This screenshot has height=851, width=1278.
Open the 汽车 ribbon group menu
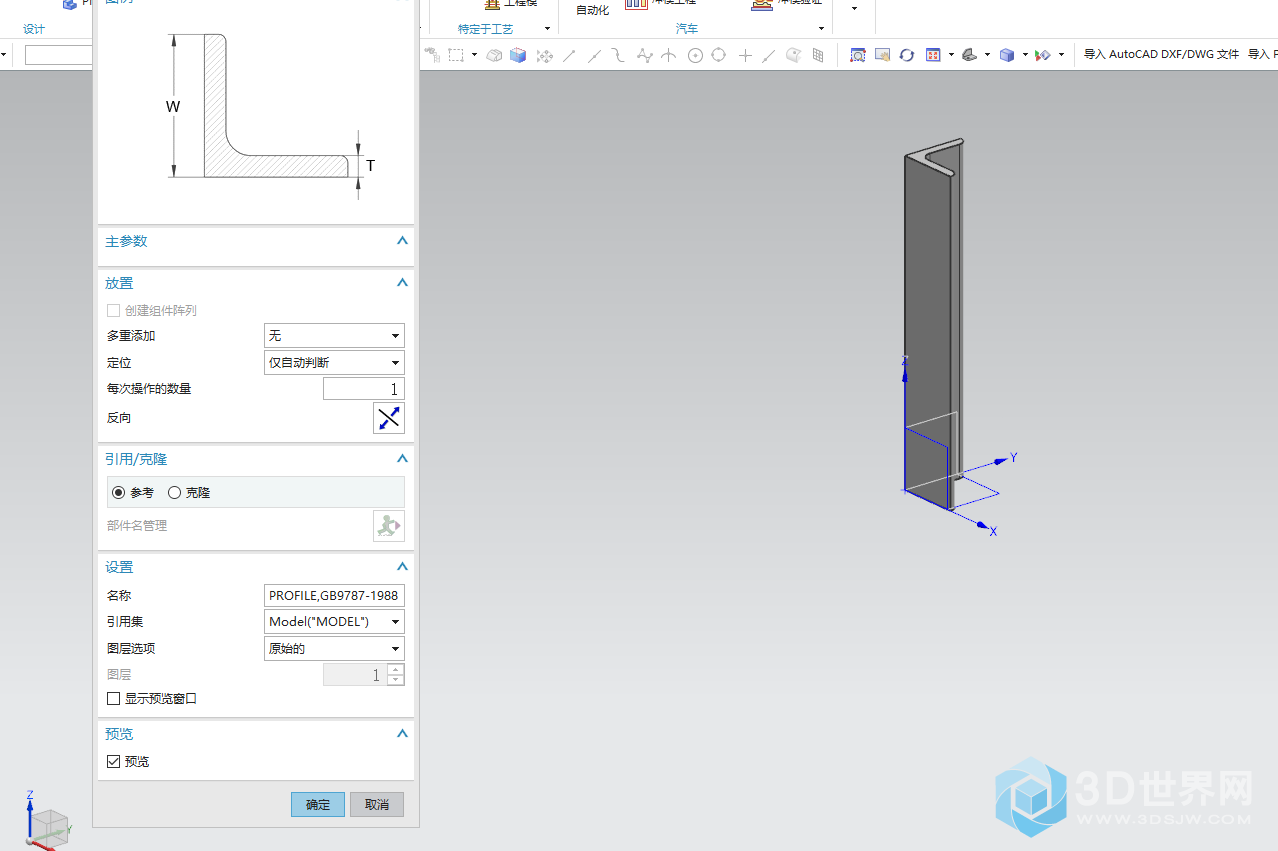click(821, 29)
